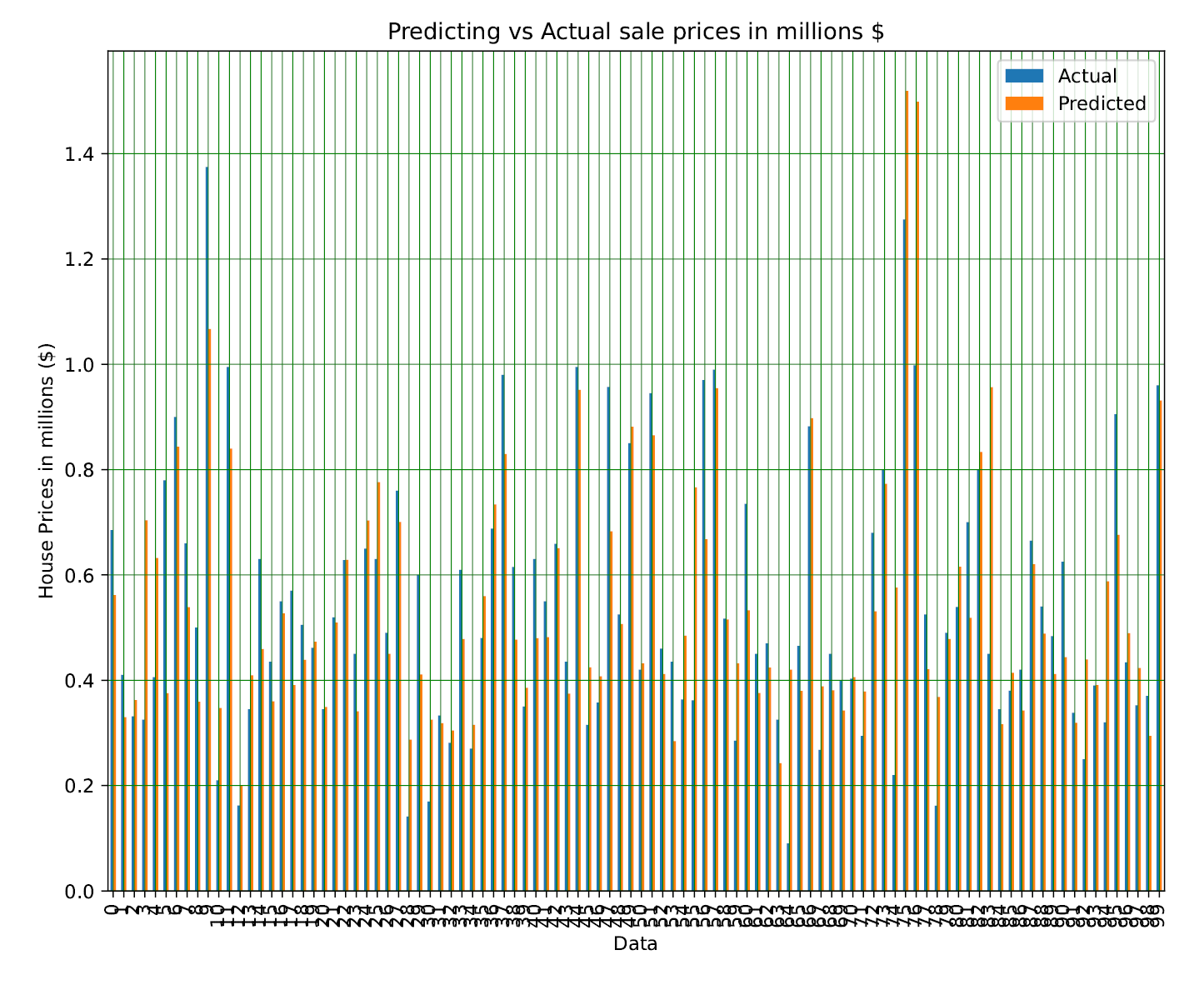The image size is (1204, 985).
Task: Click the 0.2 y-axis tick label
Action: coord(81,786)
